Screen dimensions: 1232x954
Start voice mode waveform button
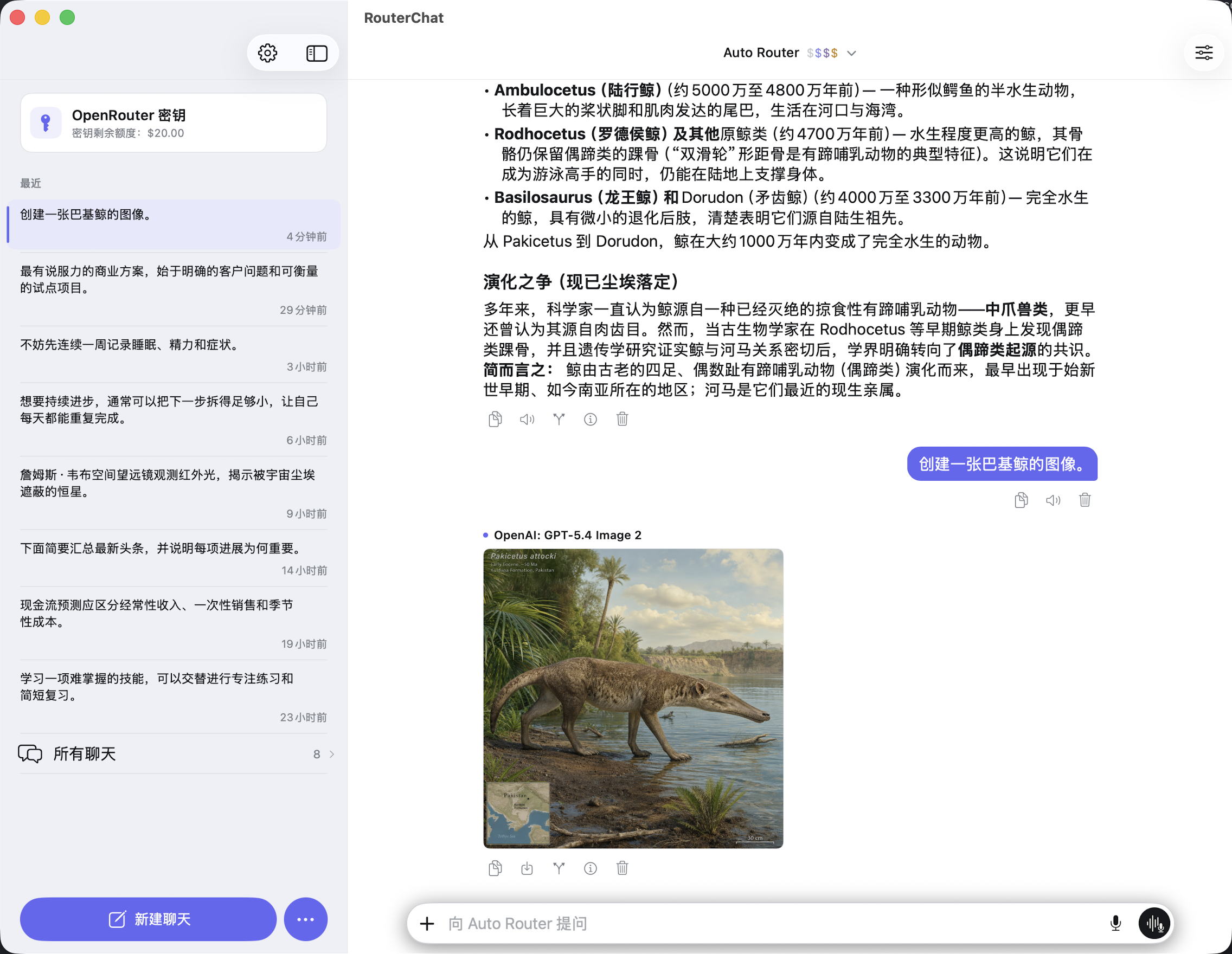tap(1154, 924)
